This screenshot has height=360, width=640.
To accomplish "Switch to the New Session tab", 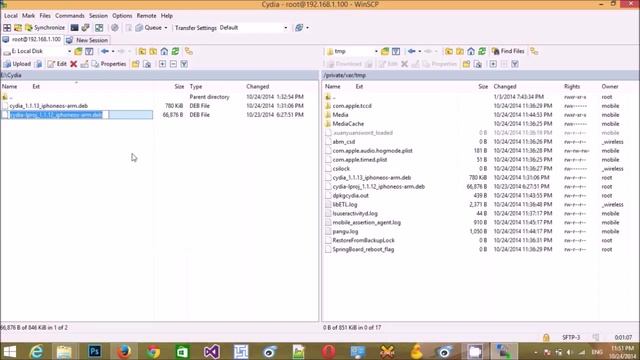I will (87, 40).
